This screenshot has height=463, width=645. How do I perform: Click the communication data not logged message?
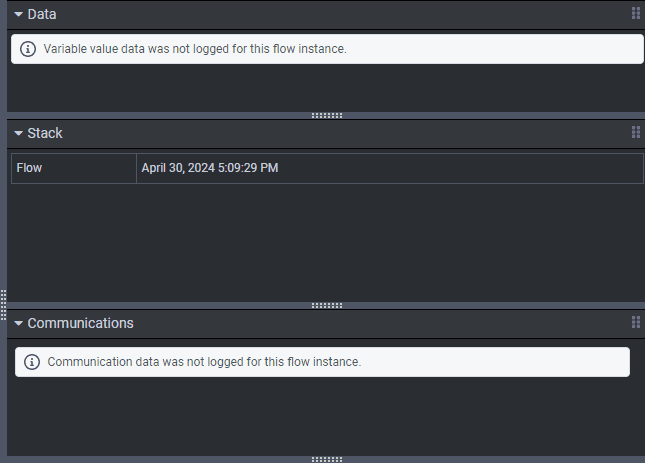click(x=204, y=362)
